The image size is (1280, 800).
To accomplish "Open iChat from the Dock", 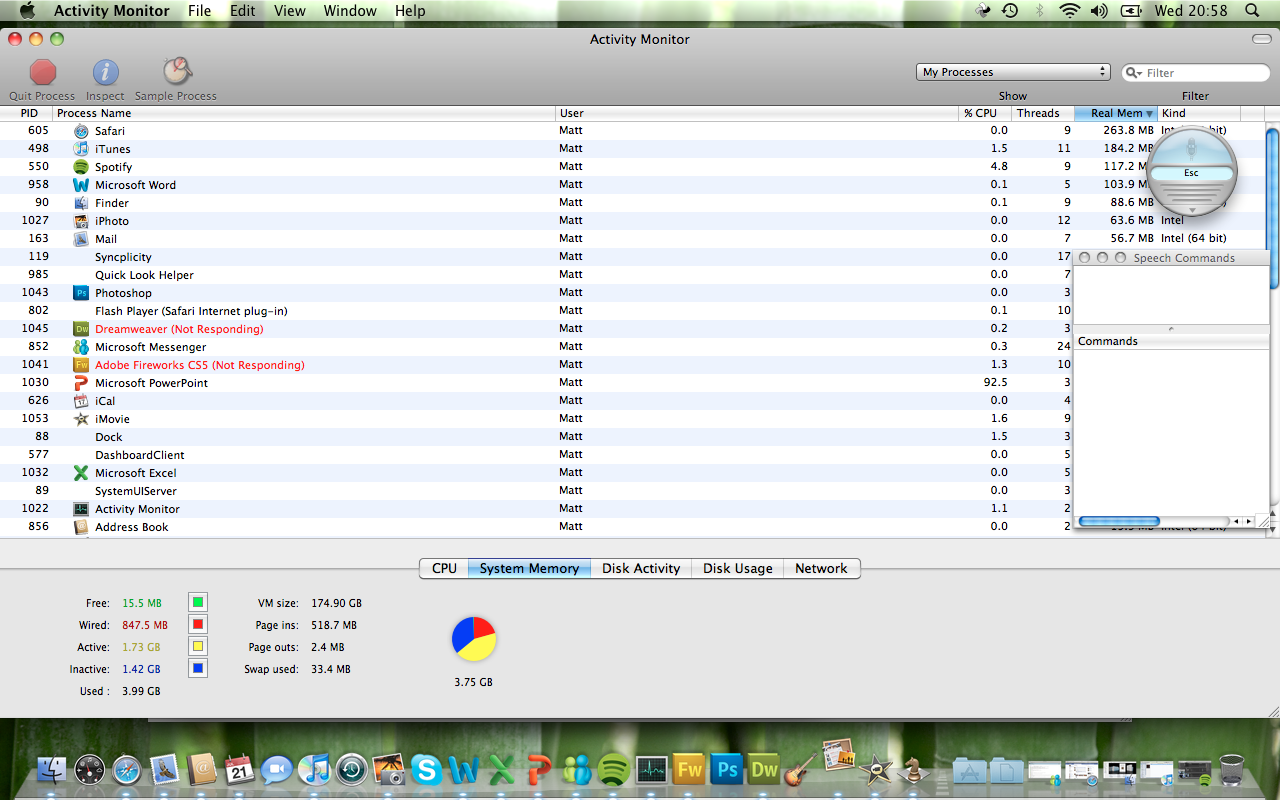I will point(277,769).
